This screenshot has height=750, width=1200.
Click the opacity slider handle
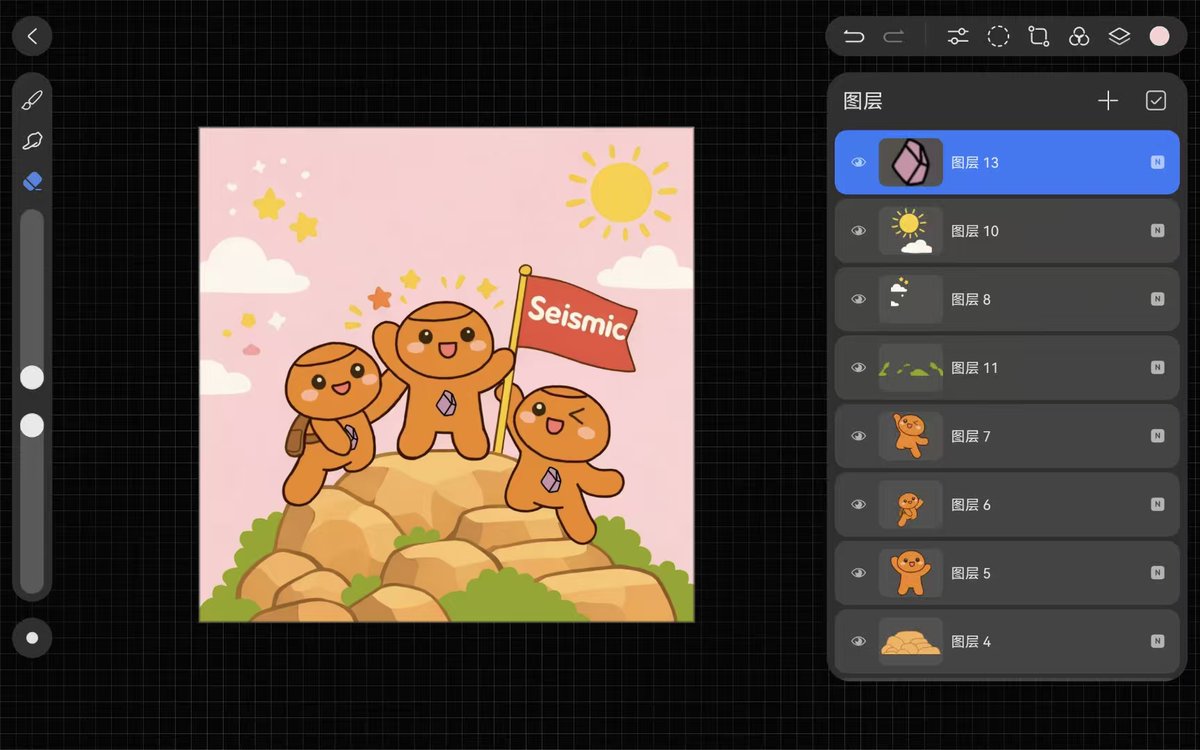[x=32, y=425]
